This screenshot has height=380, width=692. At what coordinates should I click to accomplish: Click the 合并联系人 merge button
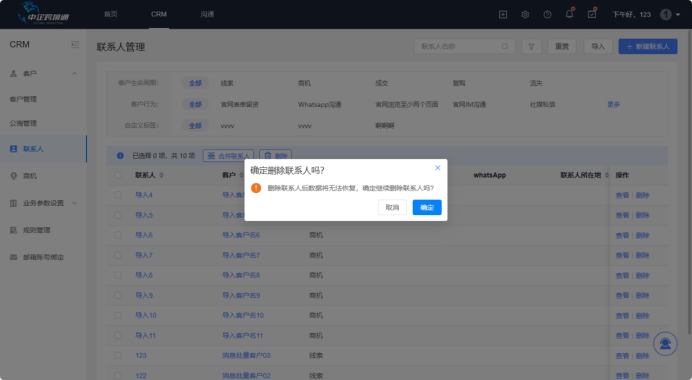(x=228, y=156)
